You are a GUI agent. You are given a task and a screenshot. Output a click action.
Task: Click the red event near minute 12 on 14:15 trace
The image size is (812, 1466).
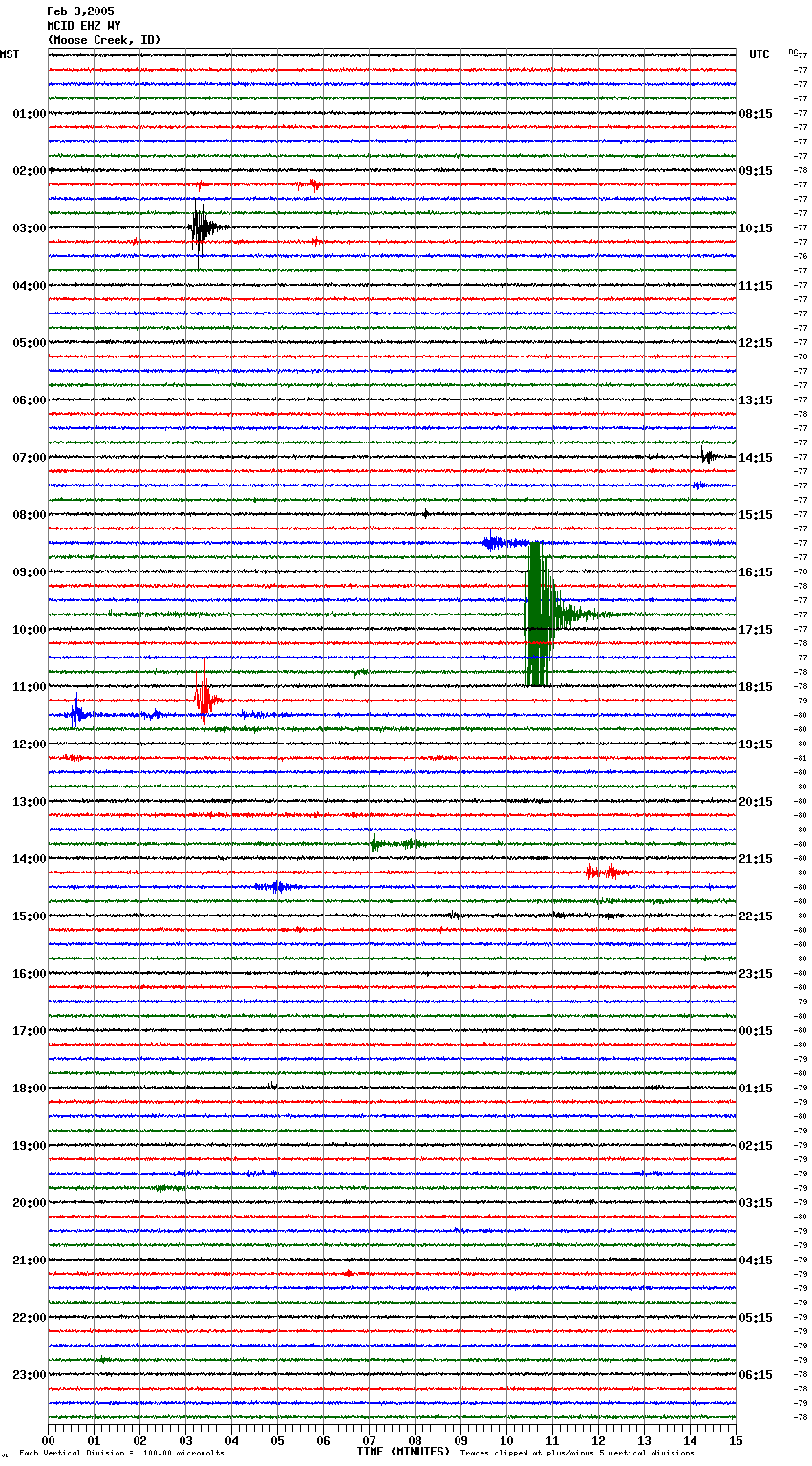pos(606,872)
